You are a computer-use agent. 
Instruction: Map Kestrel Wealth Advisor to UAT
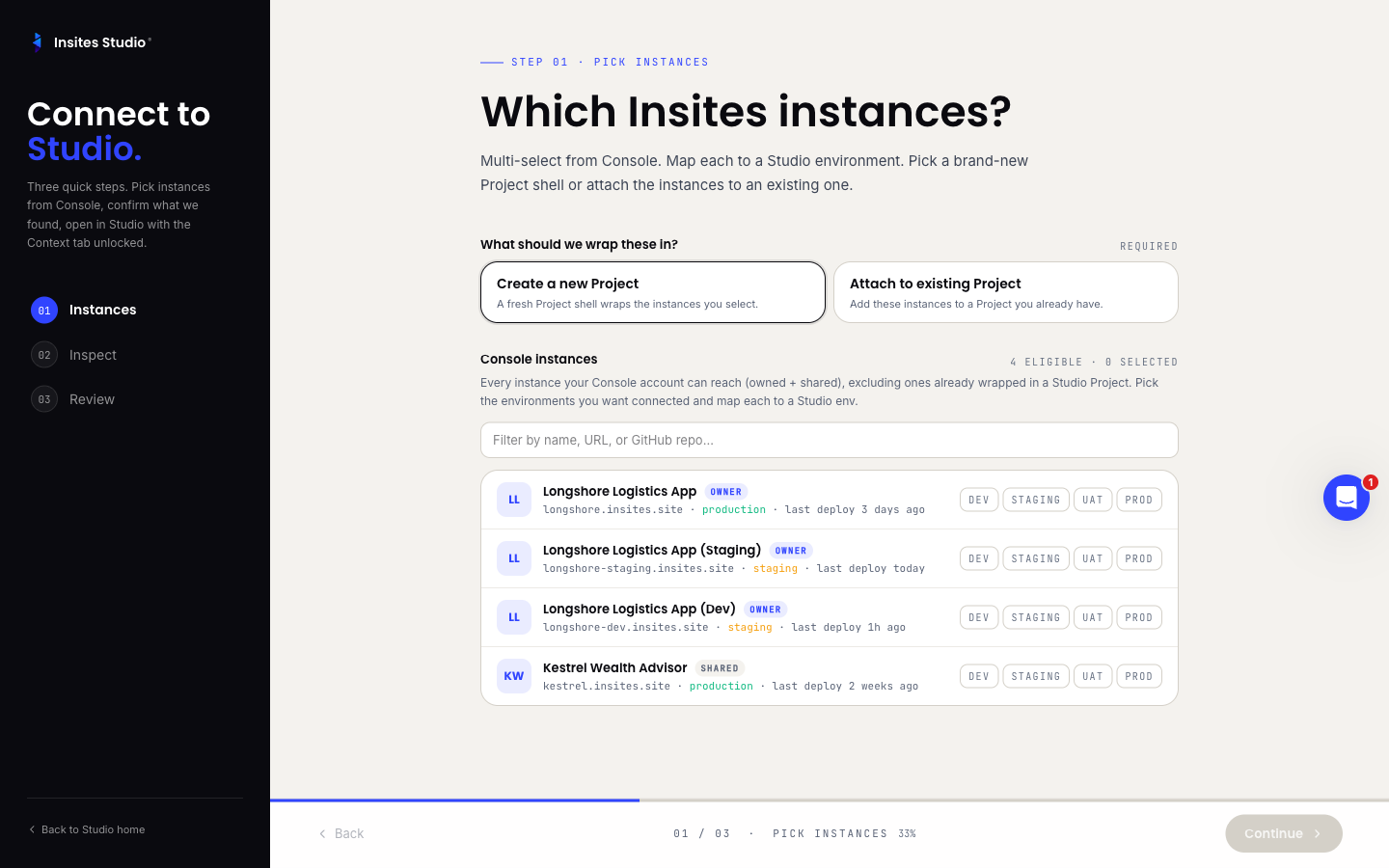point(1093,676)
